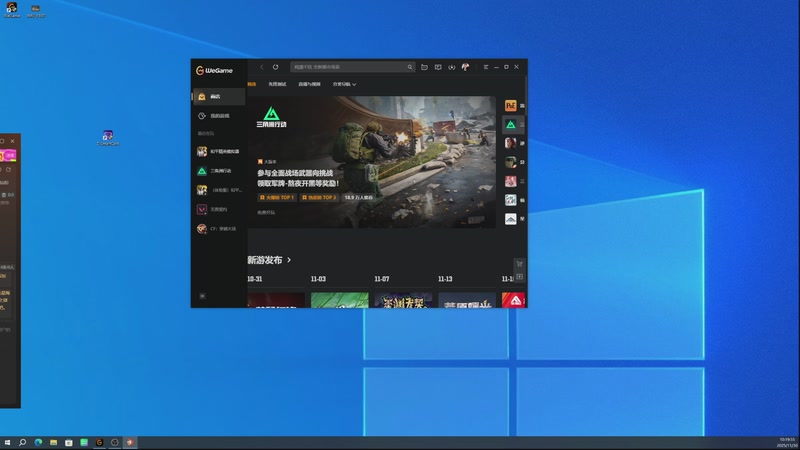Open the folder icon in top toolbar
Viewport: 800px width, 450px height.
click(424, 67)
